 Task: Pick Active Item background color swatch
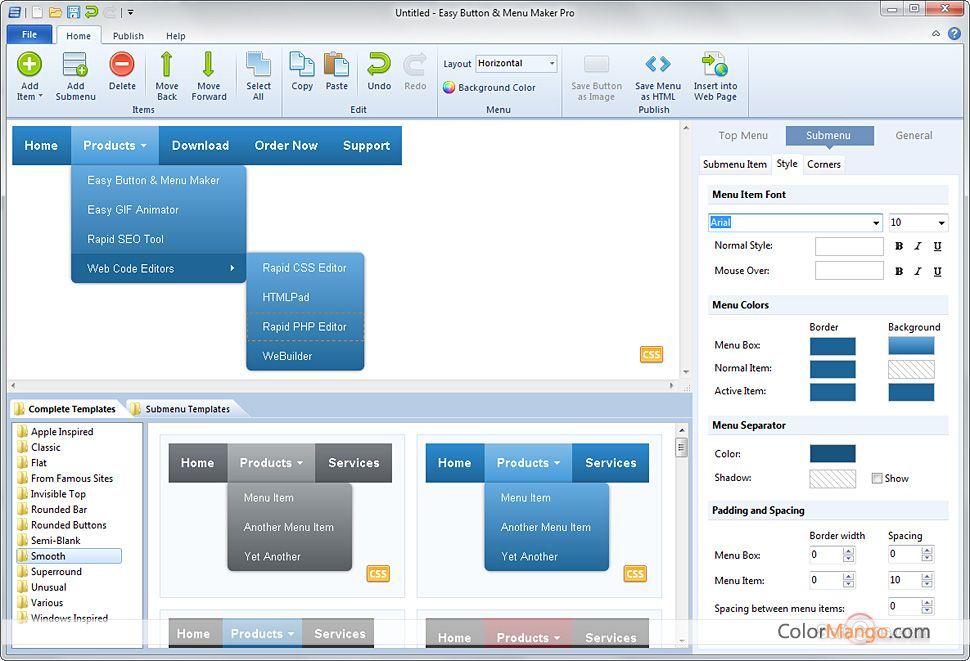tap(911, 392)
